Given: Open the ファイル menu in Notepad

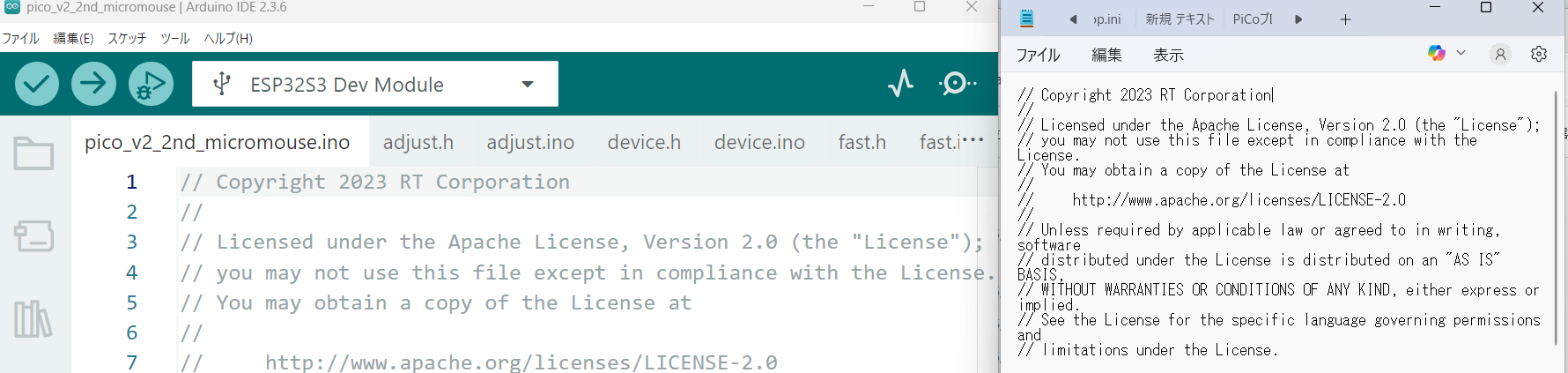Looking at the screenshot, I should click(1039, 55).
